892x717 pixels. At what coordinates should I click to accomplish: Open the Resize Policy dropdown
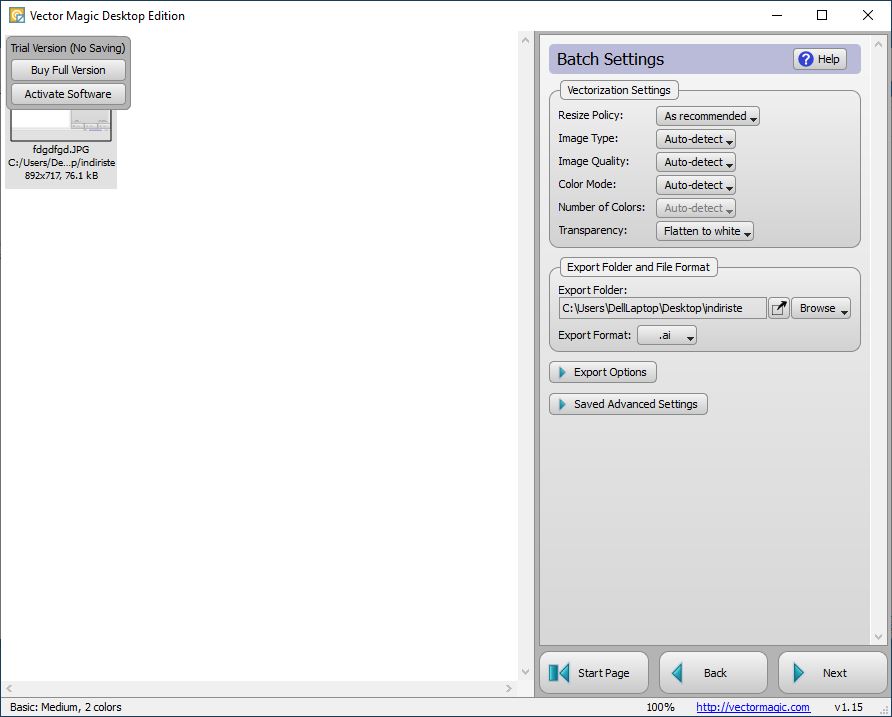tap(708, 116)
